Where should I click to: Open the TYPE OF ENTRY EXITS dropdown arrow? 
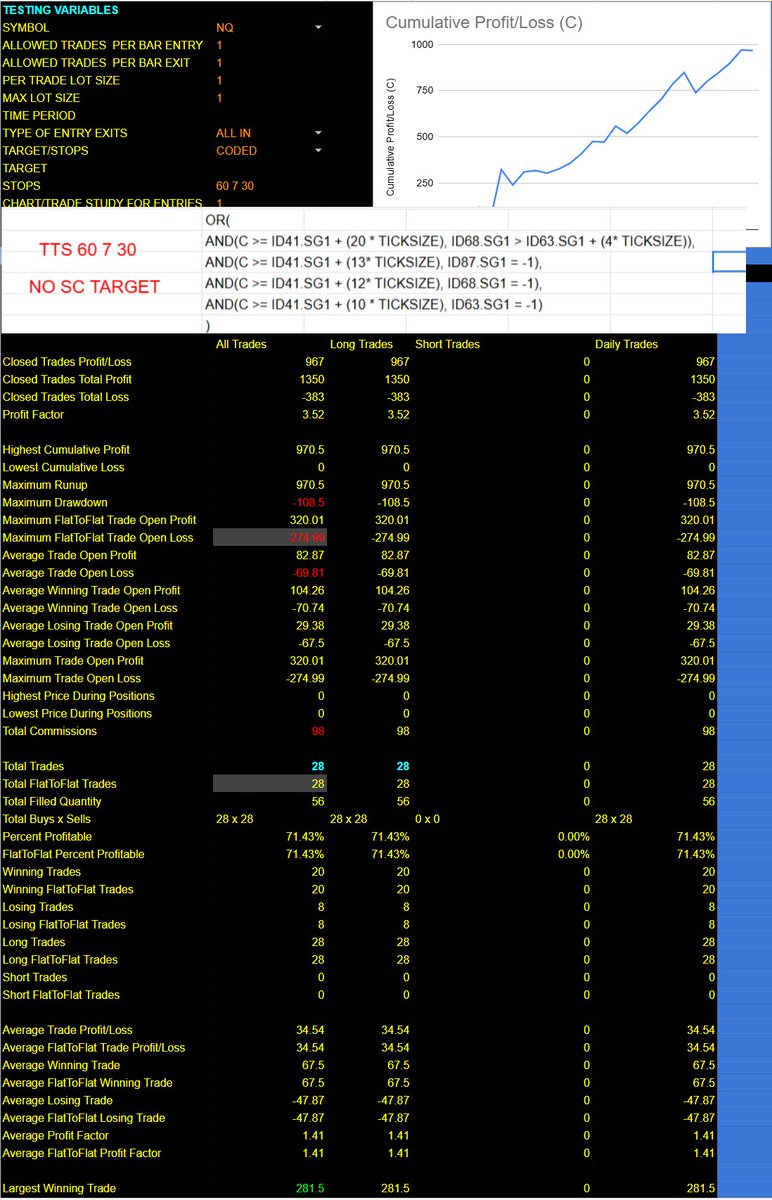[x=318, y=133]
